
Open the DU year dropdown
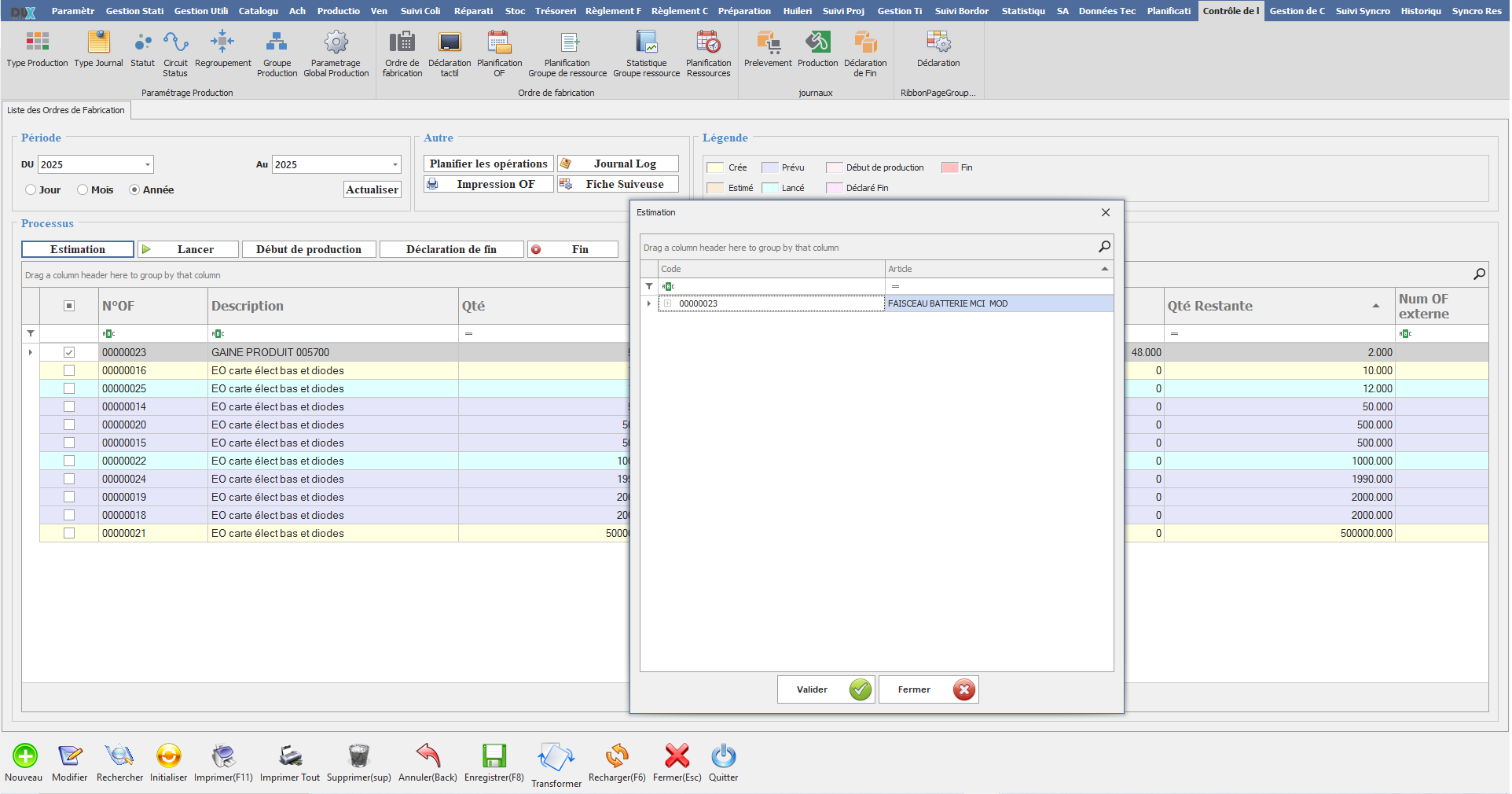pos(147,165)
